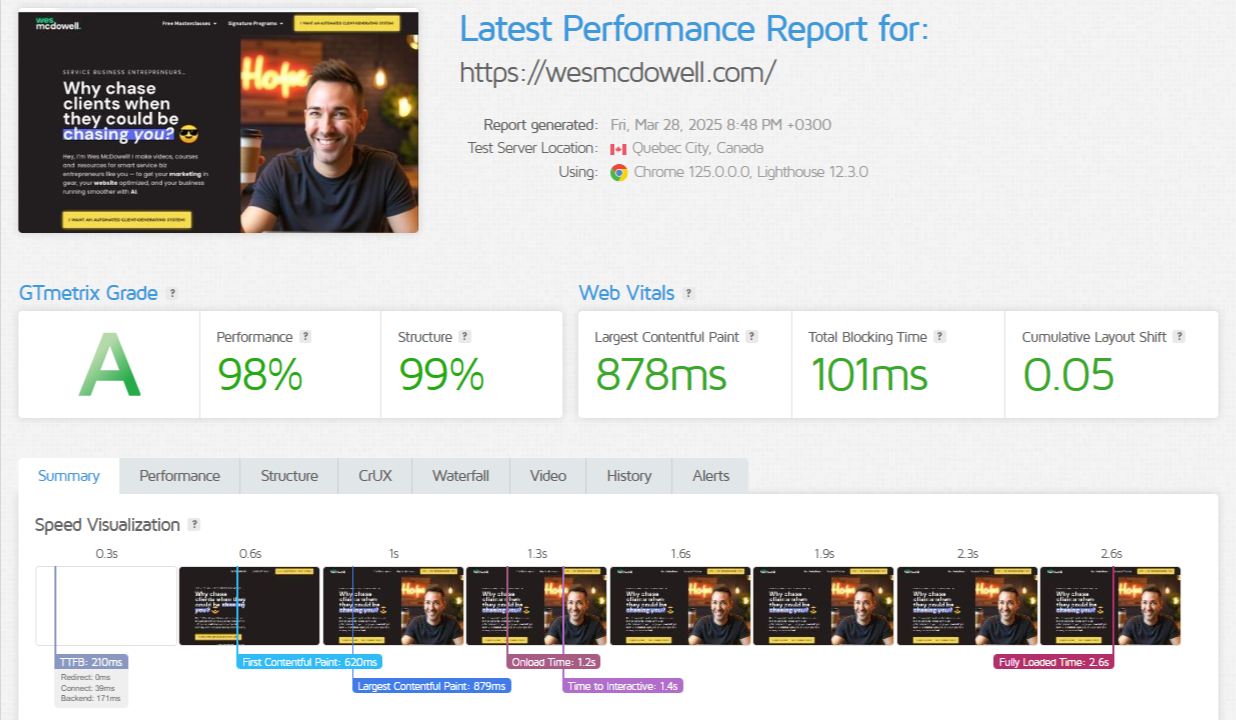Switch to the Waterfall tab
The width and height of the screenshot is (1236, 720).
(x=460, y=476)
